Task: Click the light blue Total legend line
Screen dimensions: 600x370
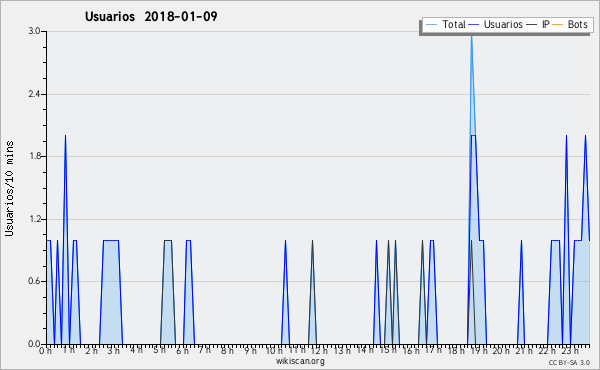Action: coord(431,24)
